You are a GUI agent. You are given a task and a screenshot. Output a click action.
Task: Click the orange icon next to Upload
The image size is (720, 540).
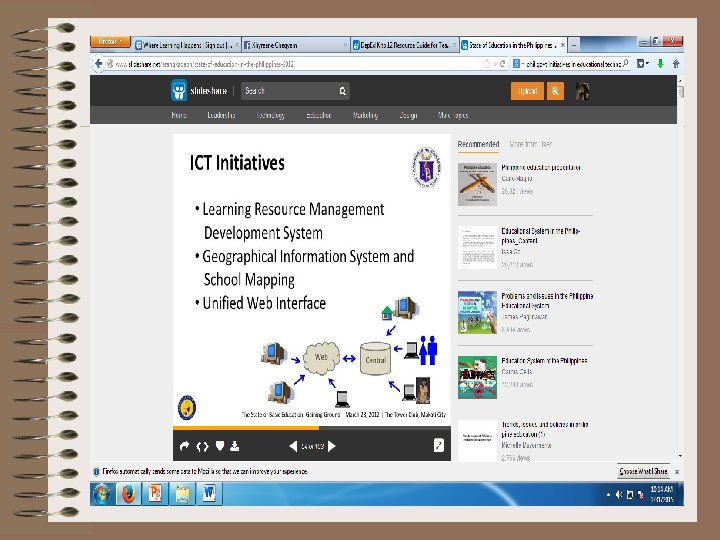[555, 91]
